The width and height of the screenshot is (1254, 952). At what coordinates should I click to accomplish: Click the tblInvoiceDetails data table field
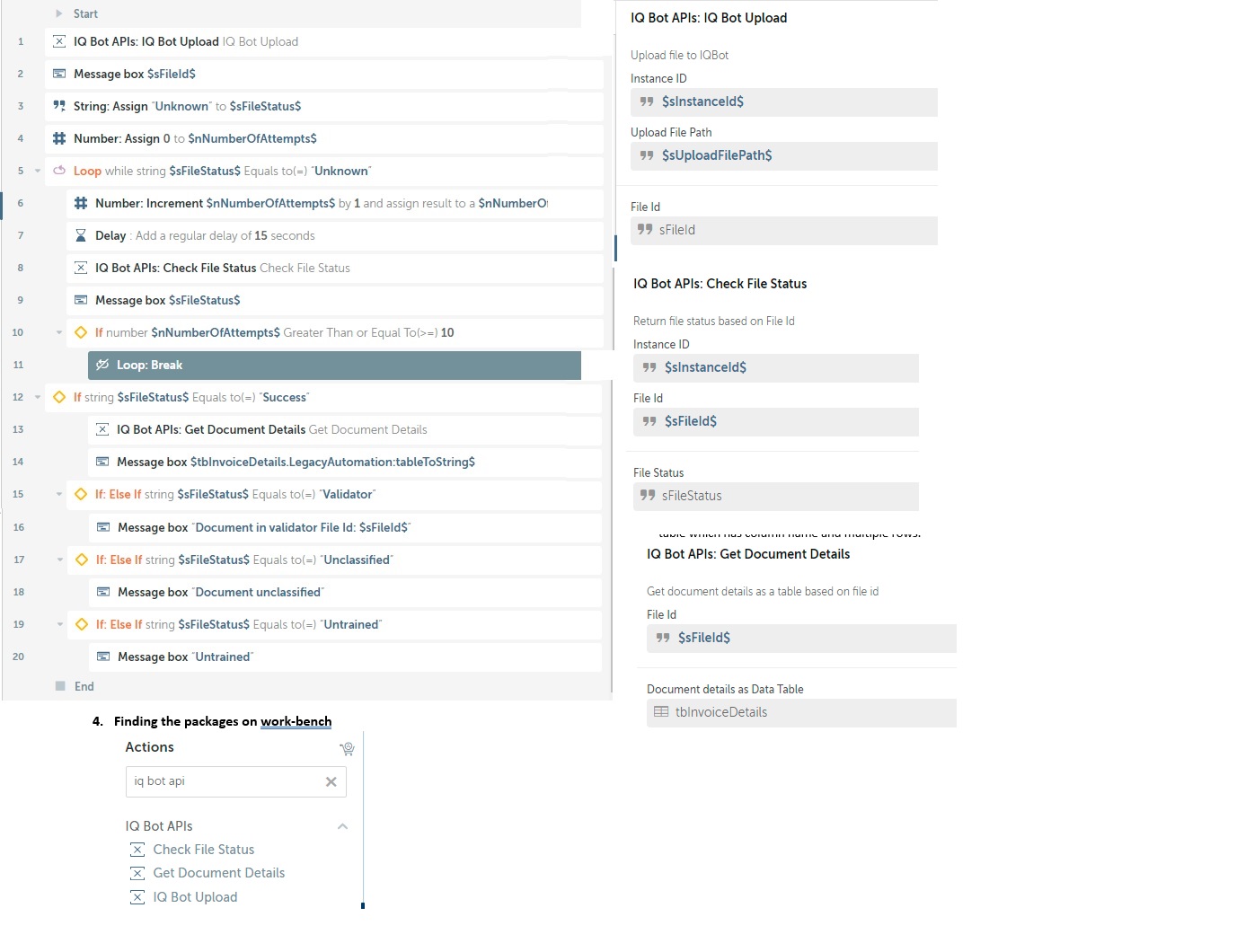(800, 712)
